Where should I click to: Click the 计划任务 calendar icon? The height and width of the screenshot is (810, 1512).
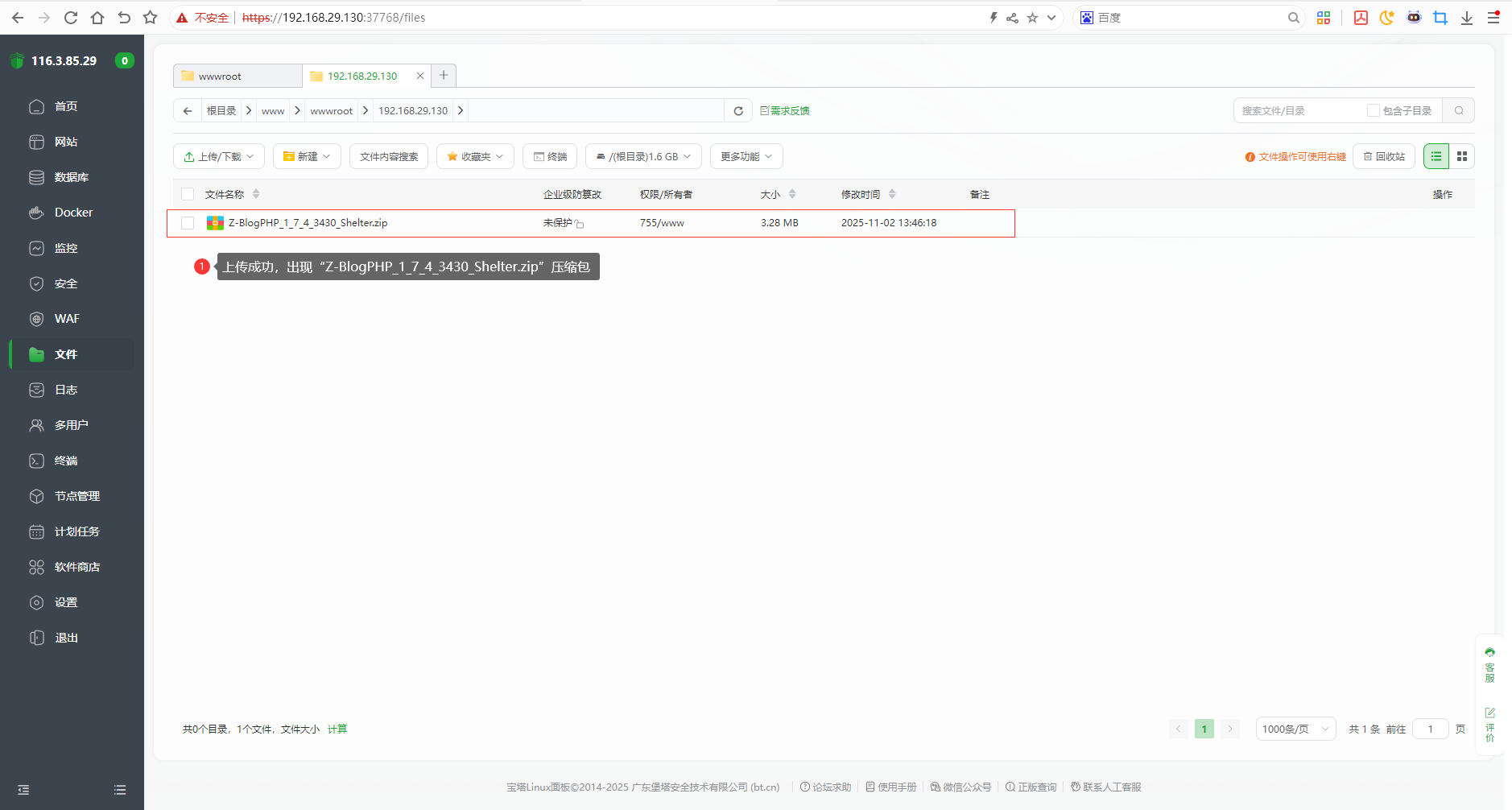[36, 531]
